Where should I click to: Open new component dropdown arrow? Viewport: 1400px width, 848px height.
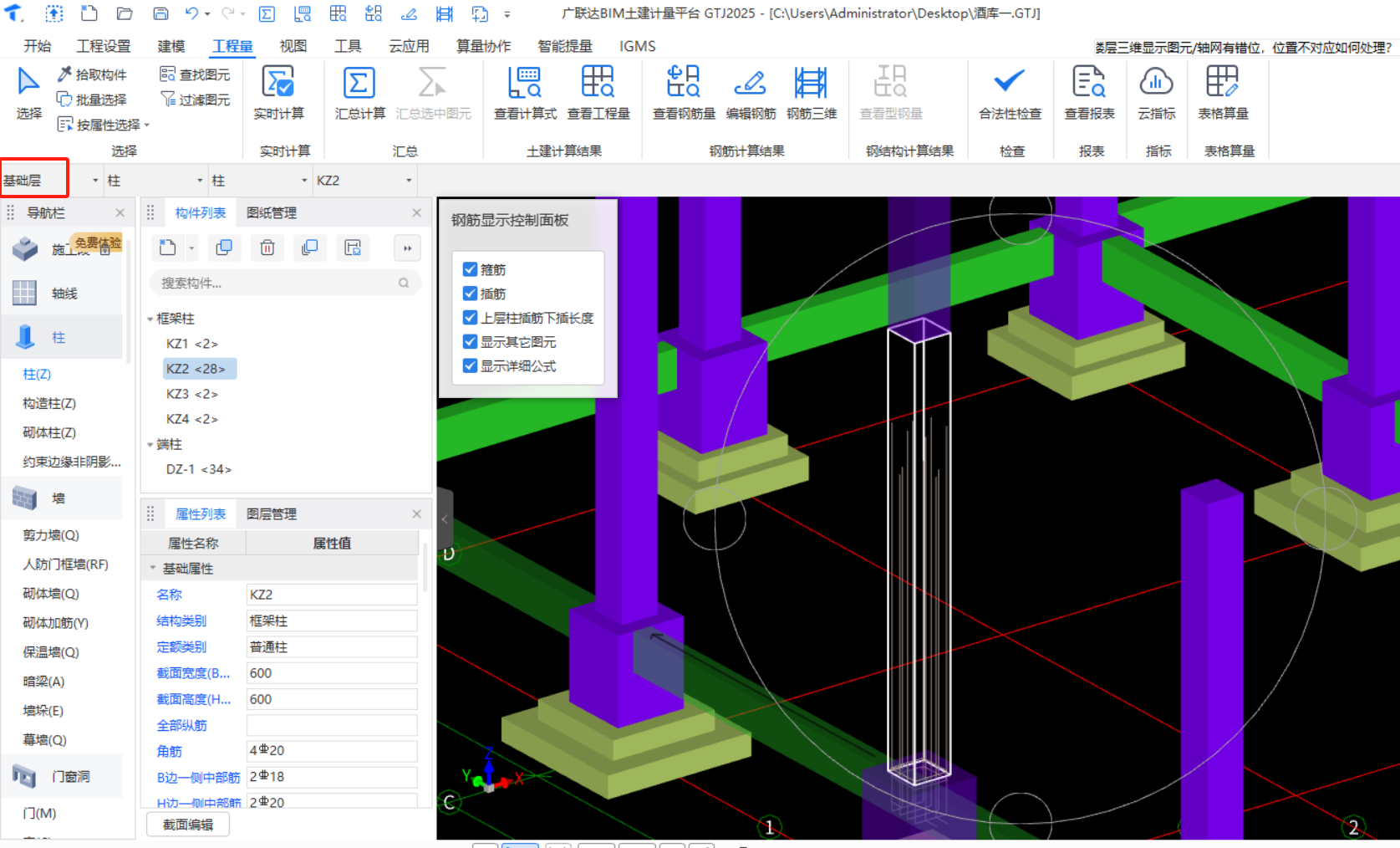[191, 248]
